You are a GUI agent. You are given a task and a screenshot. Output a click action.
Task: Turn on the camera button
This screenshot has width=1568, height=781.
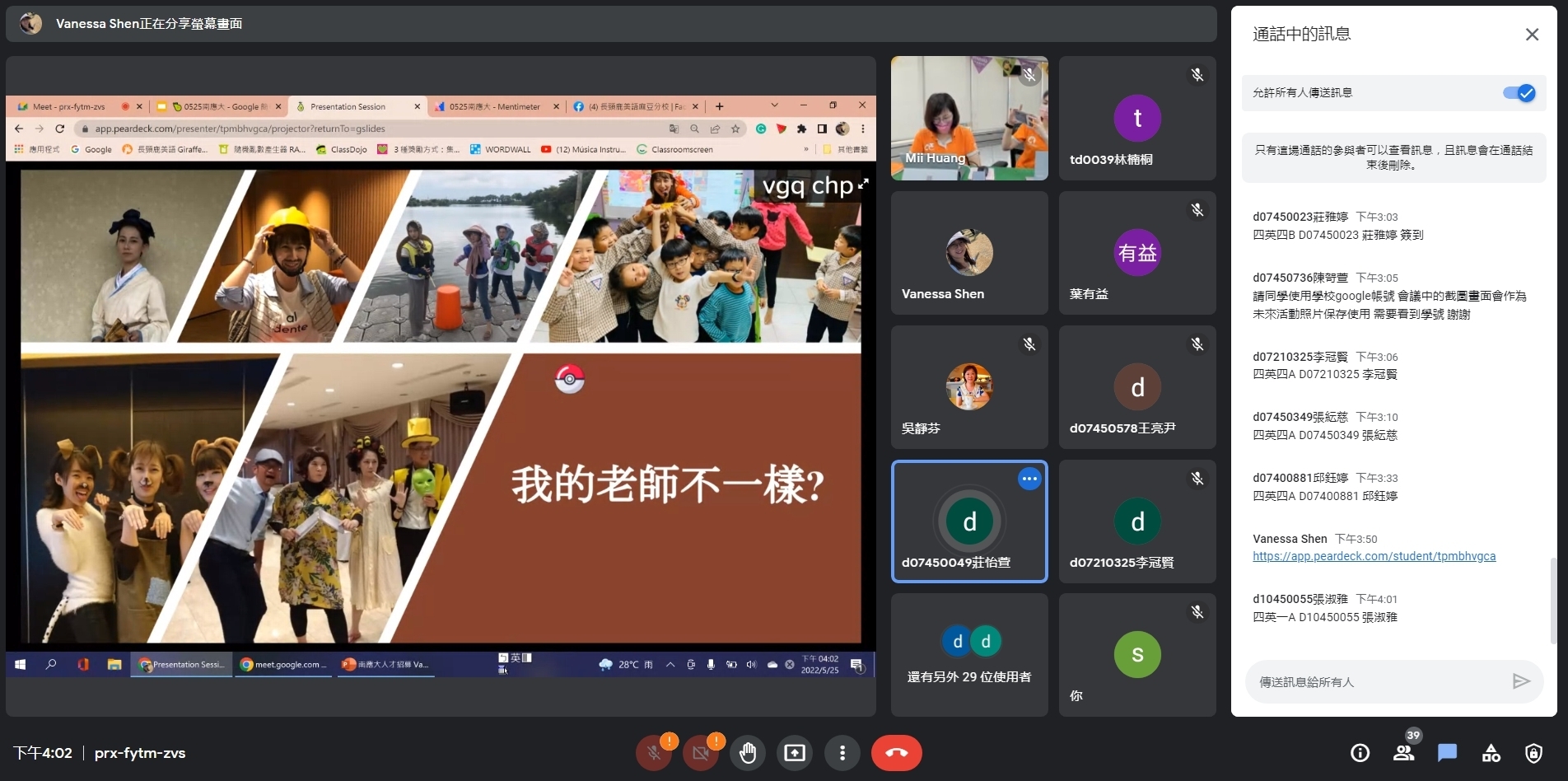click(701, 753)
